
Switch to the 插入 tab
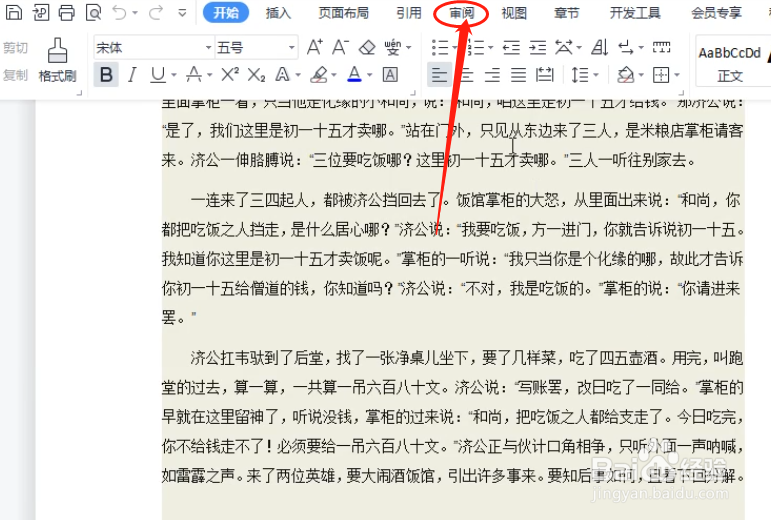(278, 13)
